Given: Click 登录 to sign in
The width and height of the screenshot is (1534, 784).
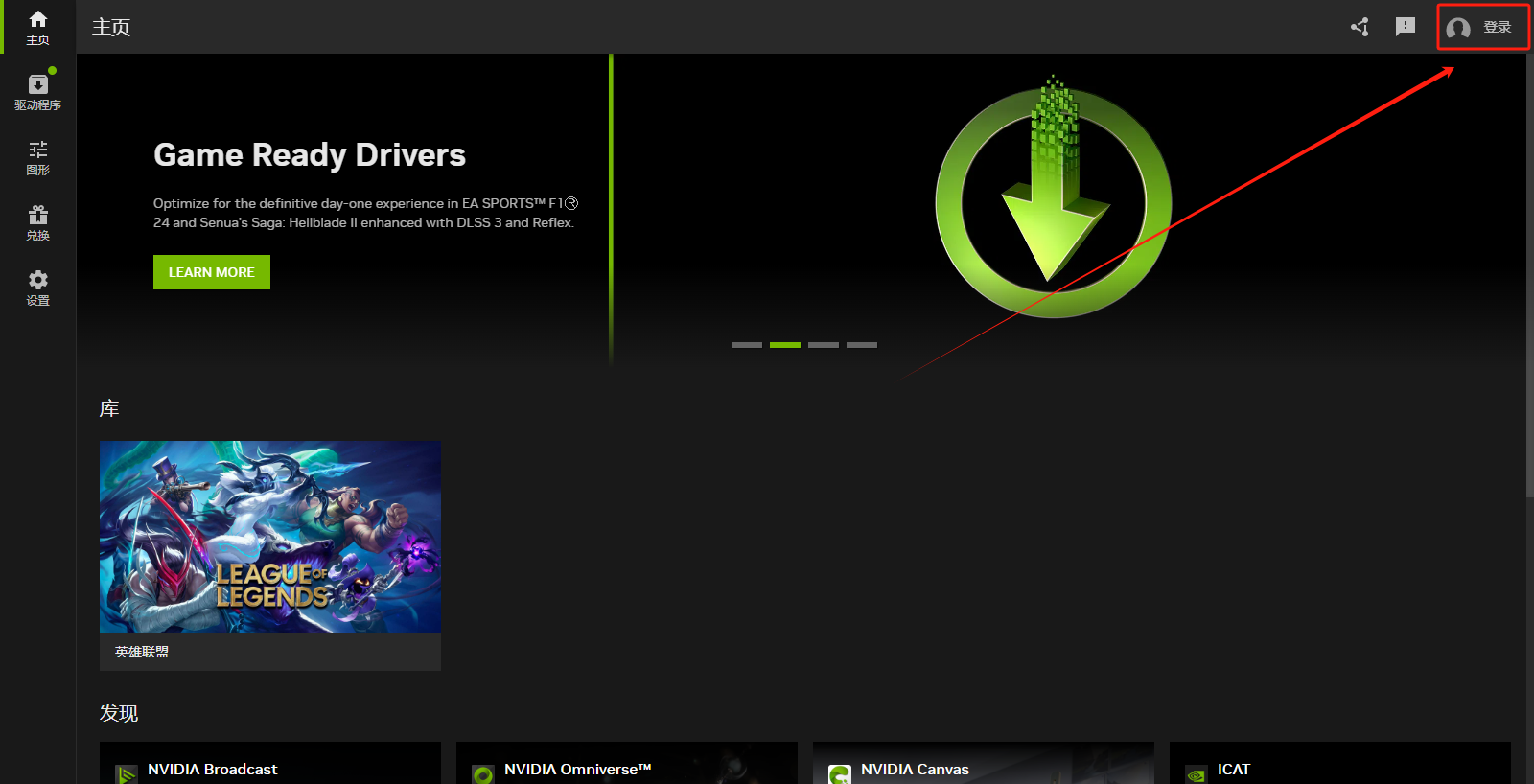Looking at the screenshot, I should (1498, 28).
